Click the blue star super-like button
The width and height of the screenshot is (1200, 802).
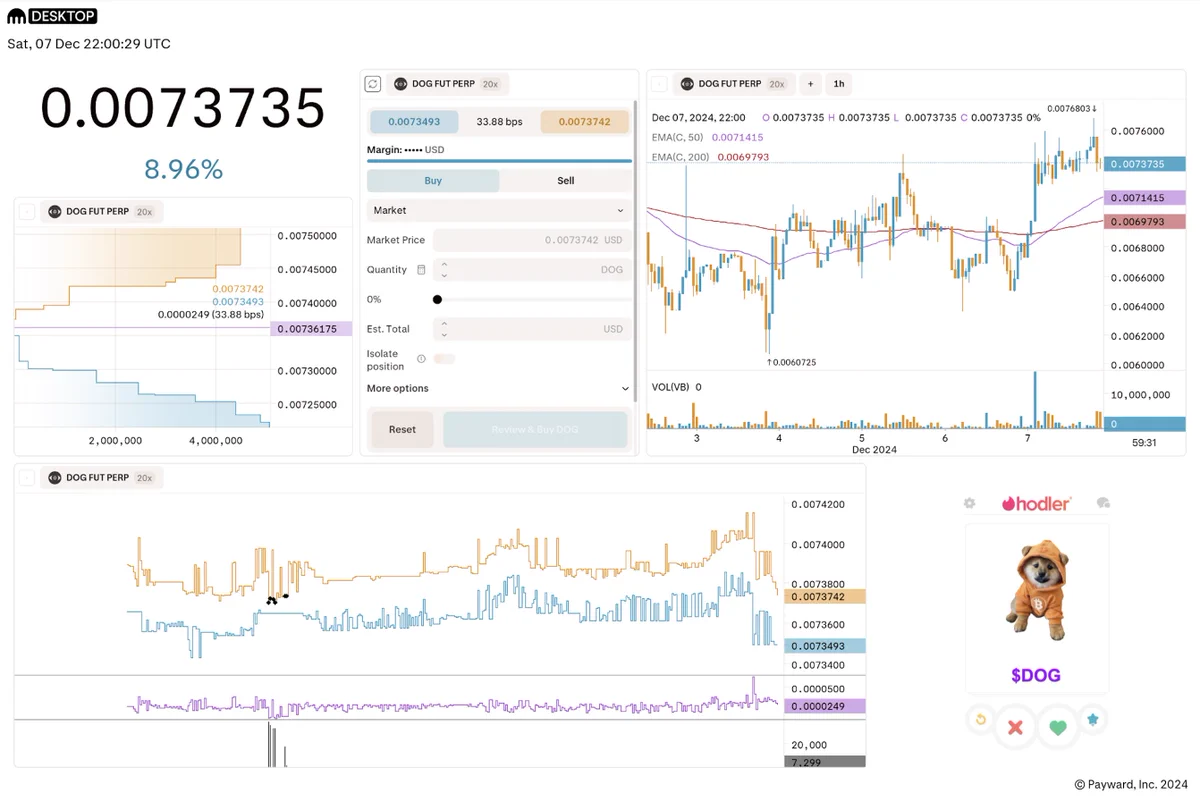pyautogui.click(x=1093, y=719)
